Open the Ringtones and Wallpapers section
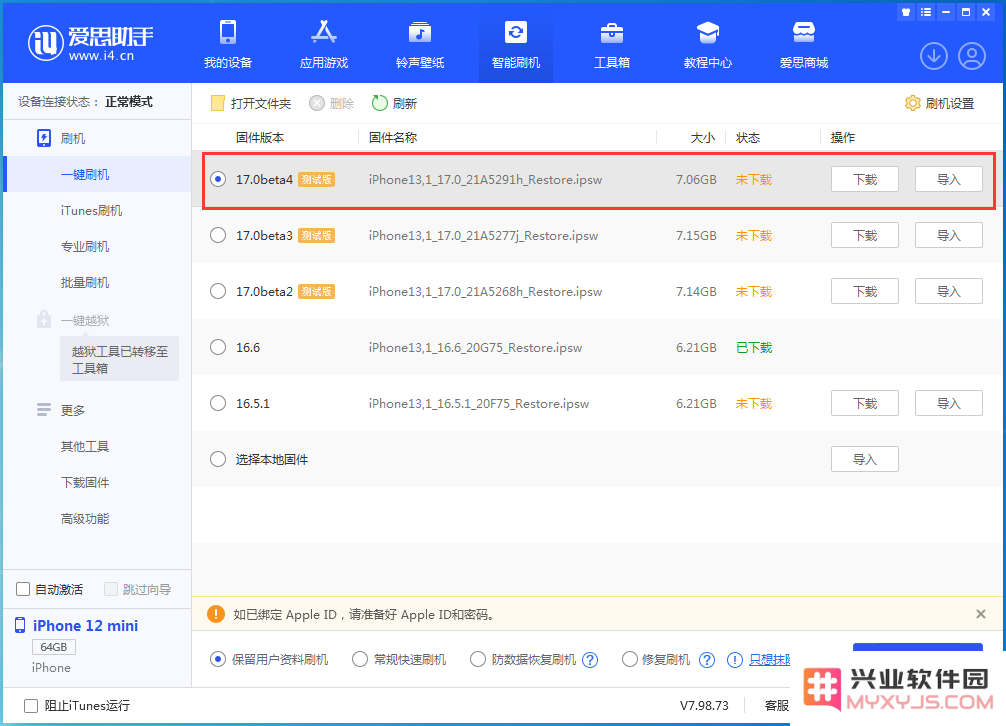 pos(420,44)
